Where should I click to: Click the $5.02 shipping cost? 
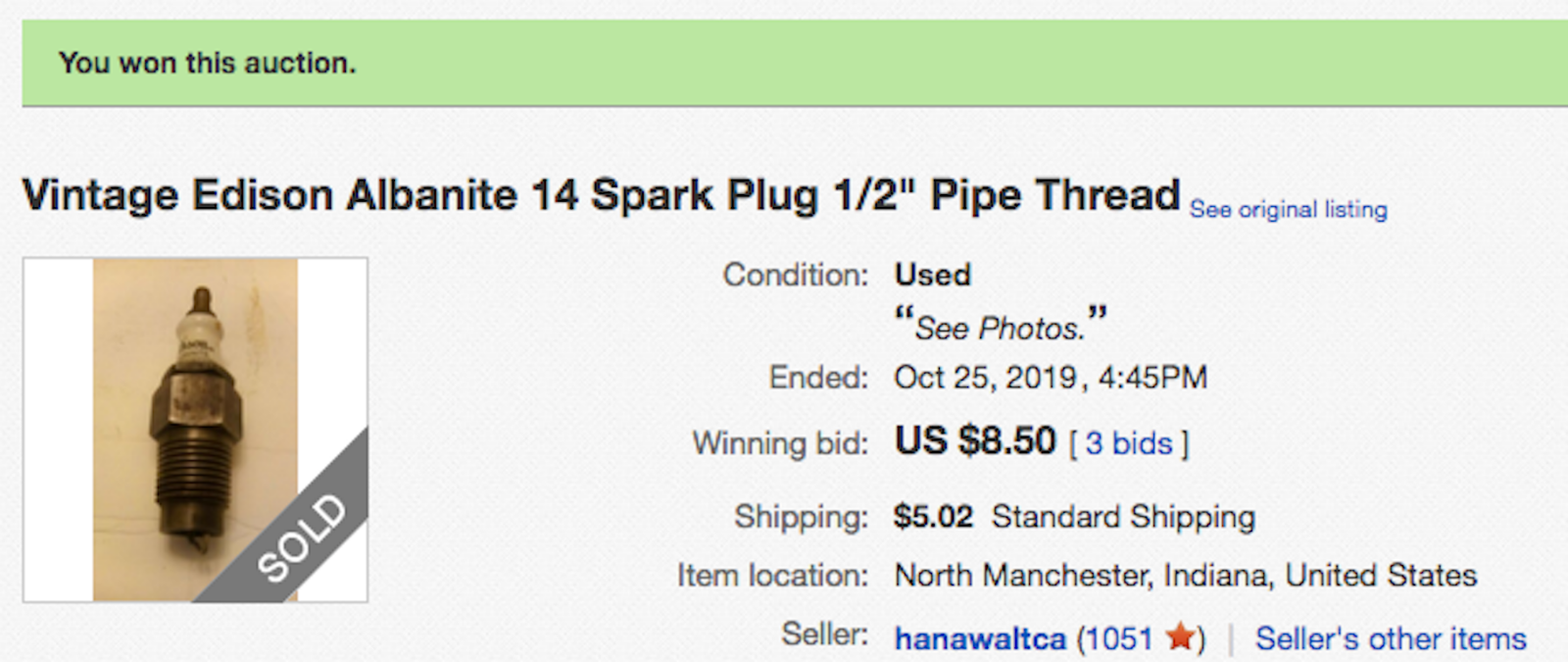point(932,517)
